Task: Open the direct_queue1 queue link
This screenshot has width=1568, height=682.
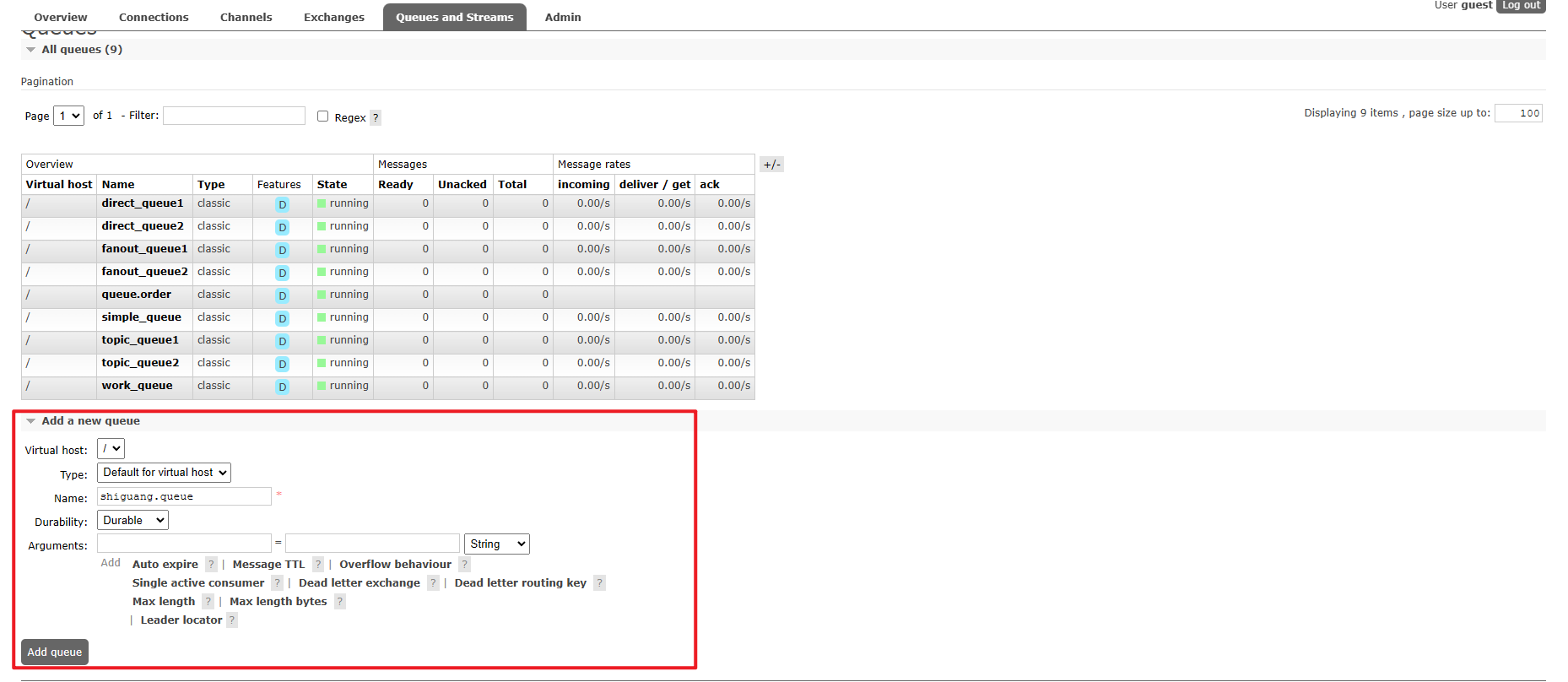Action: click(143, 203)
